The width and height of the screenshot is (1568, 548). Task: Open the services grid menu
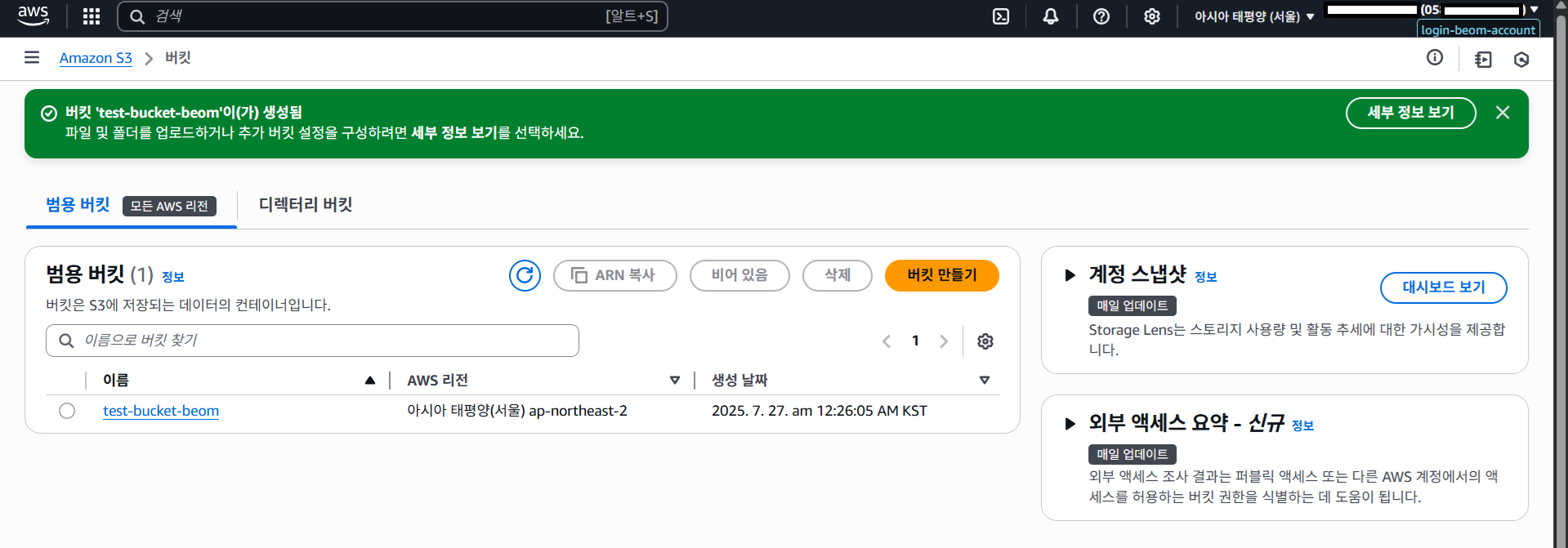pyautogui.click(x=92, y=16)
